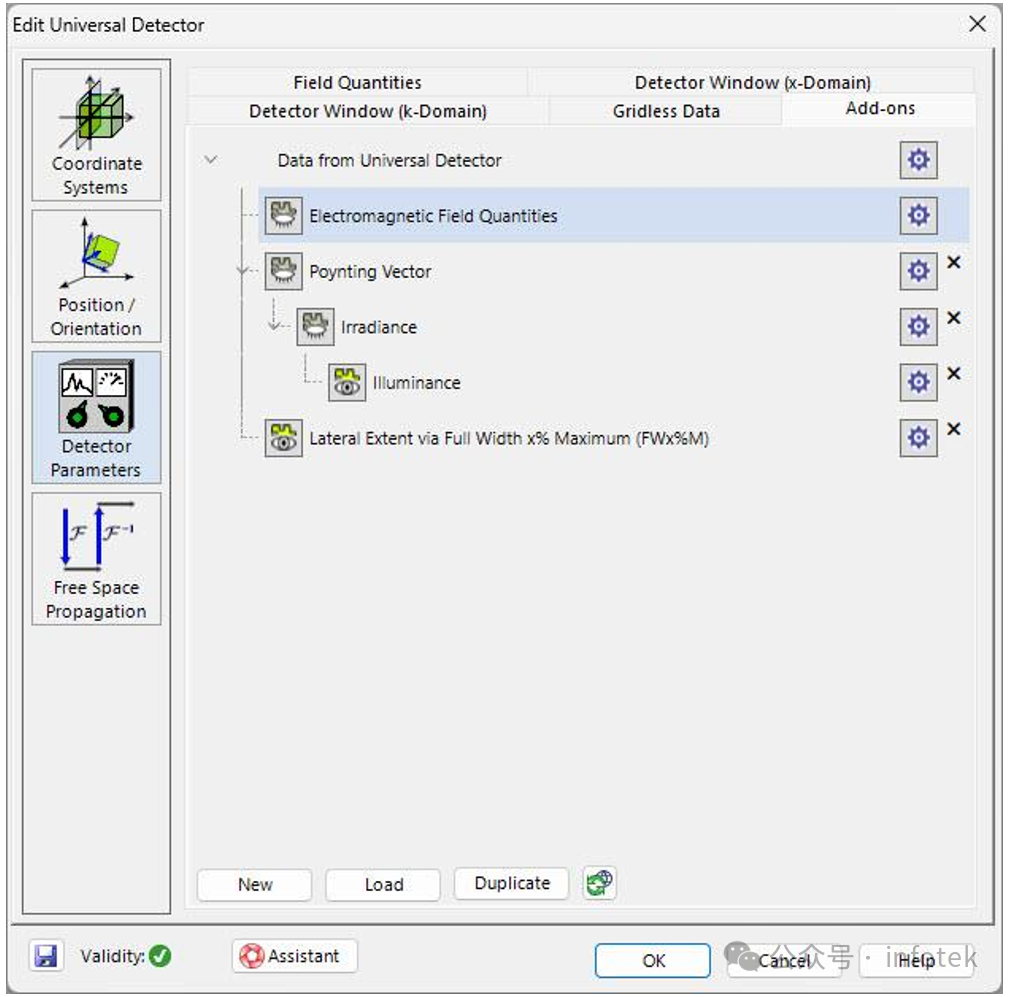
Task: Toggle visibility eye on Illuminance
Action: coord(345,381)
